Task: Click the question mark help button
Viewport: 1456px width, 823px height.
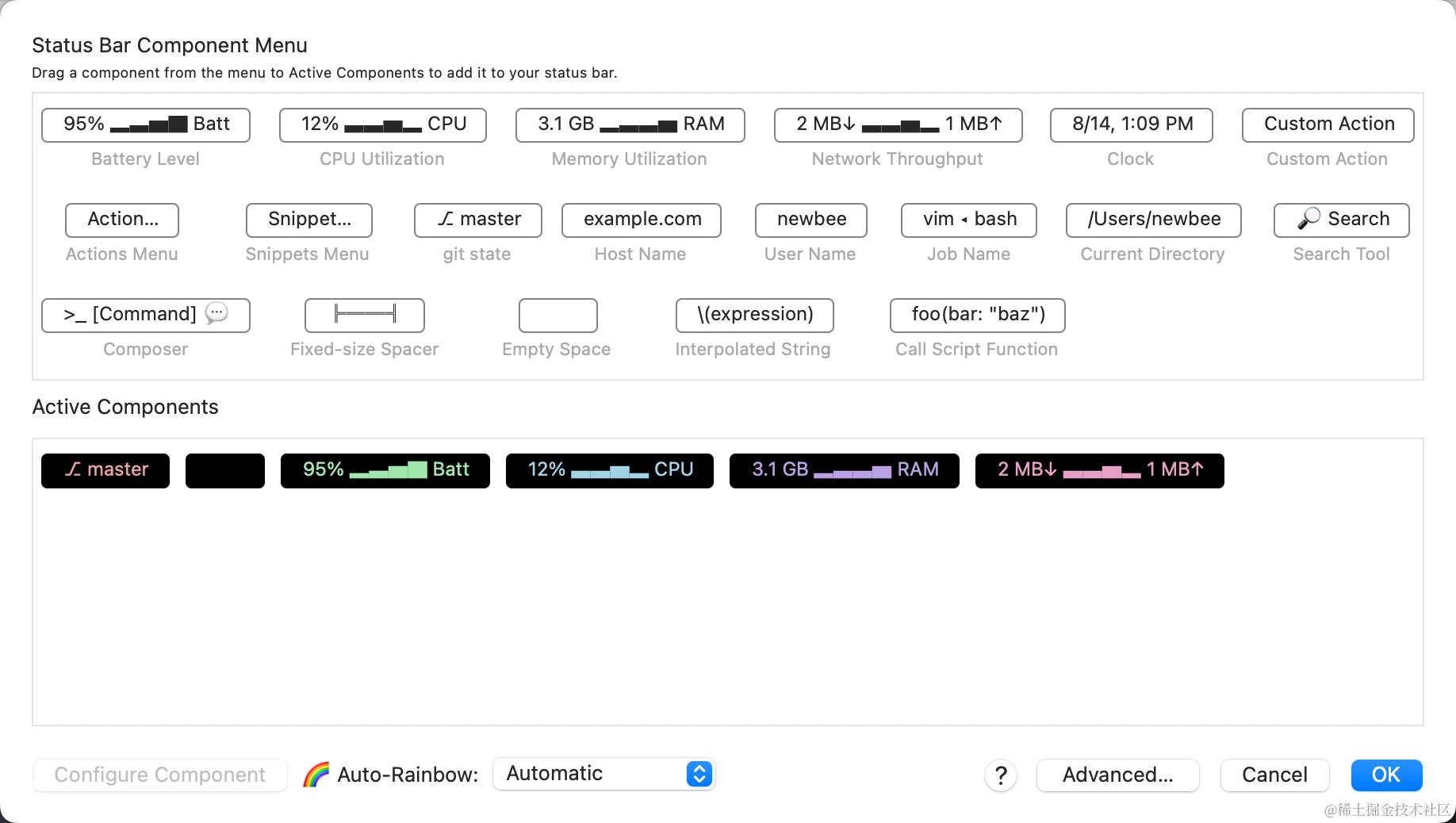Action: (1001, 775)
